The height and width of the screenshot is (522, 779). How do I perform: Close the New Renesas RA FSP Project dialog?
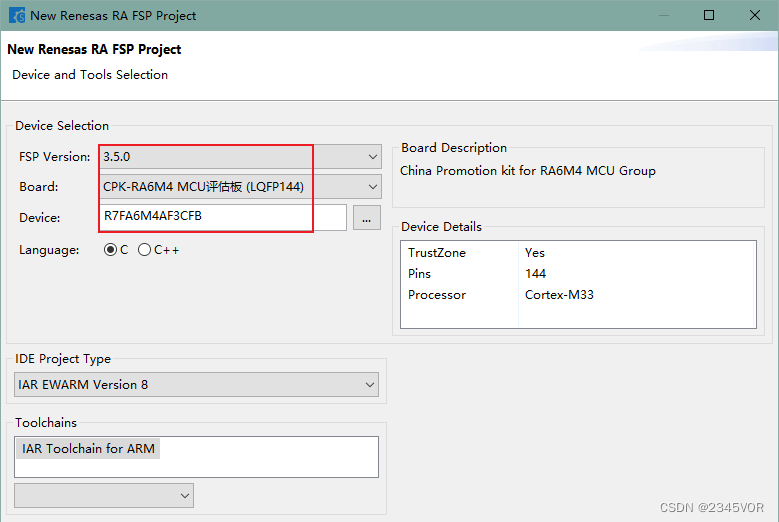click(755, 15)
